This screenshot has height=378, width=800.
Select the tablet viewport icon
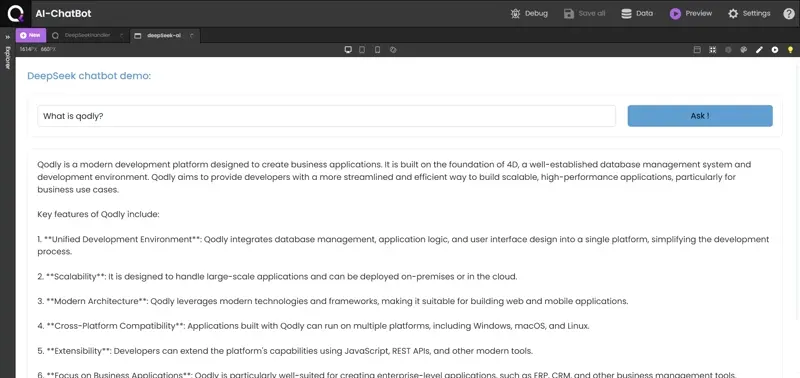click(362, 49)
